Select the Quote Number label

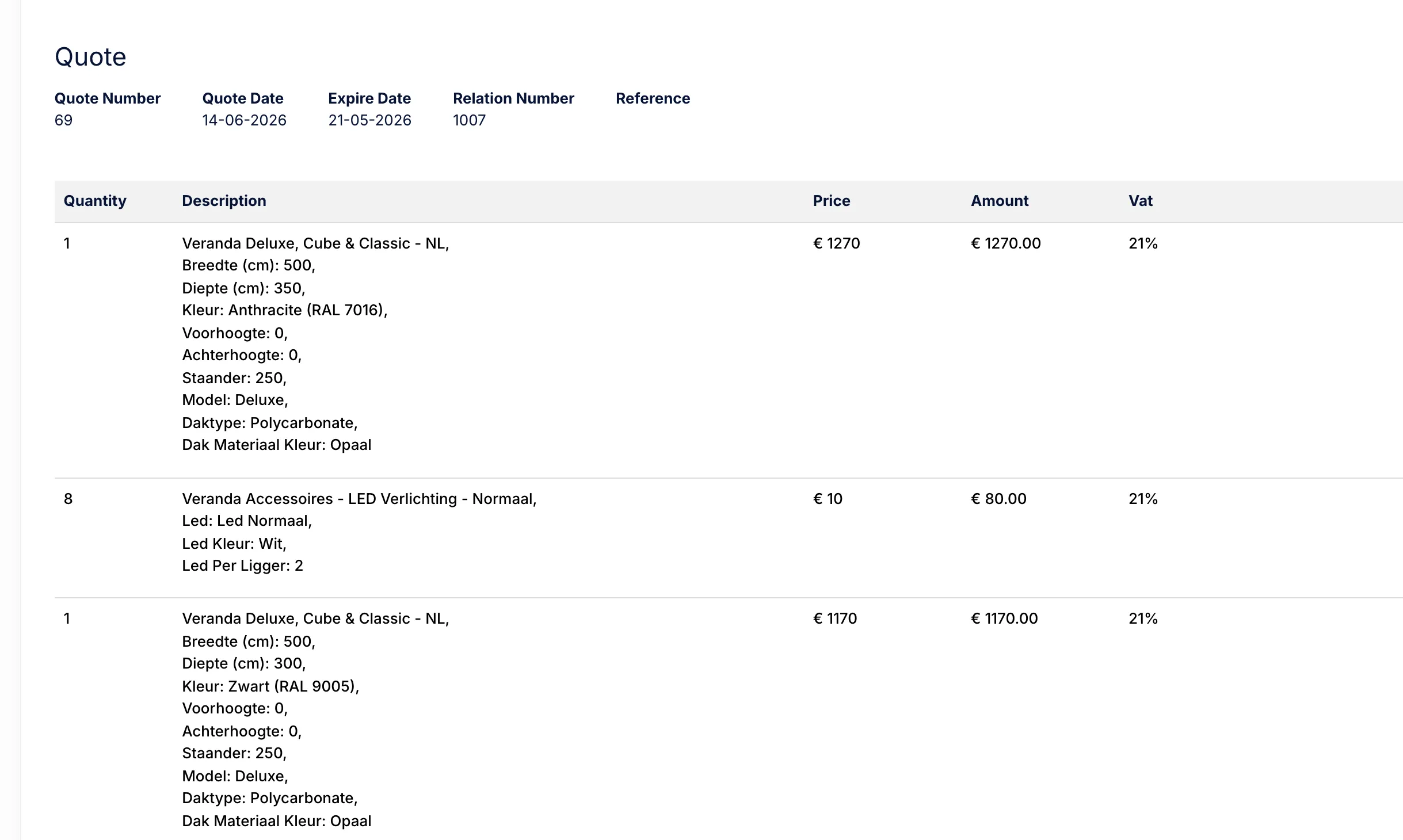pyautogui.click(x=108, y=98)
